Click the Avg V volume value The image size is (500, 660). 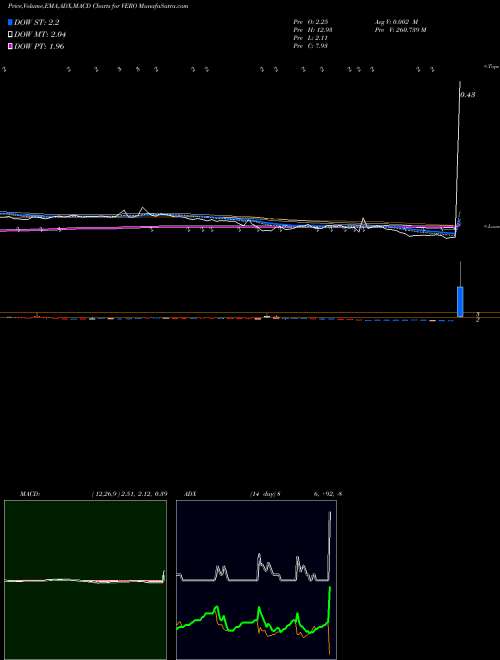click(x=396, y=22)
